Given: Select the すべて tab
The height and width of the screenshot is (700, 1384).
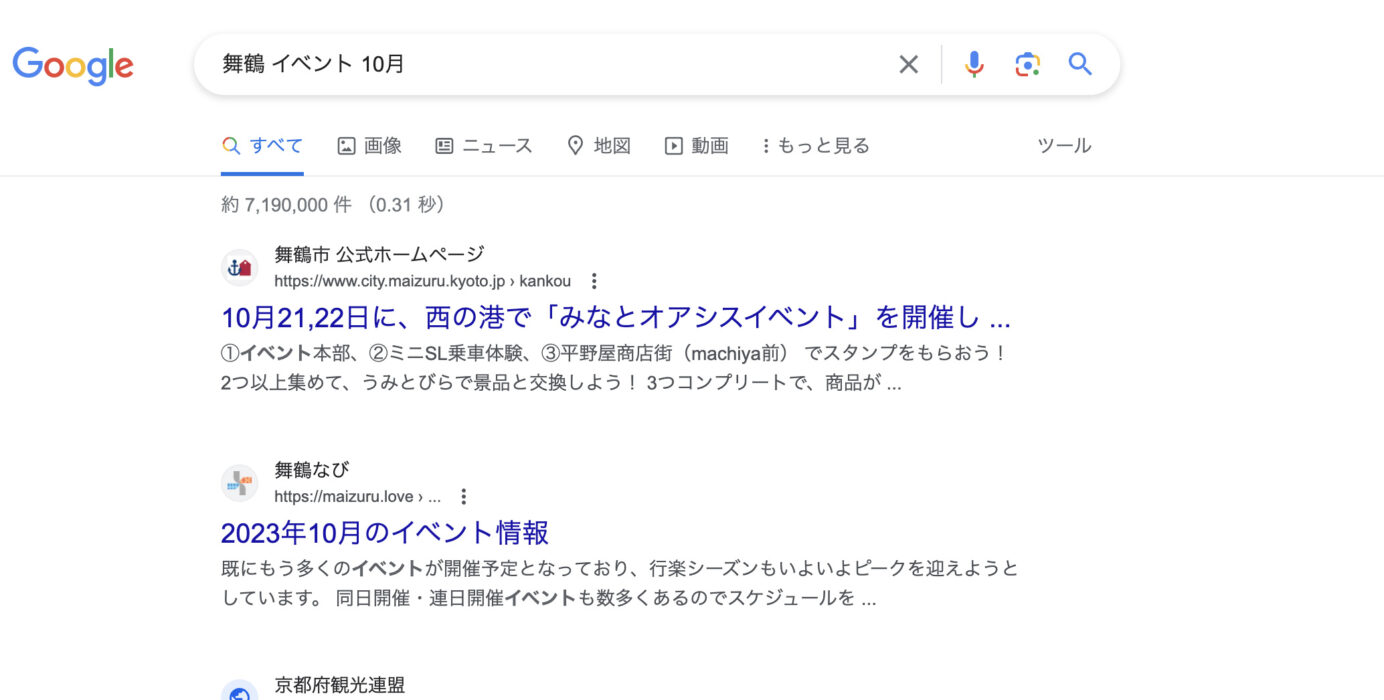Looking at the screenshot, I should tap(263, 146).
